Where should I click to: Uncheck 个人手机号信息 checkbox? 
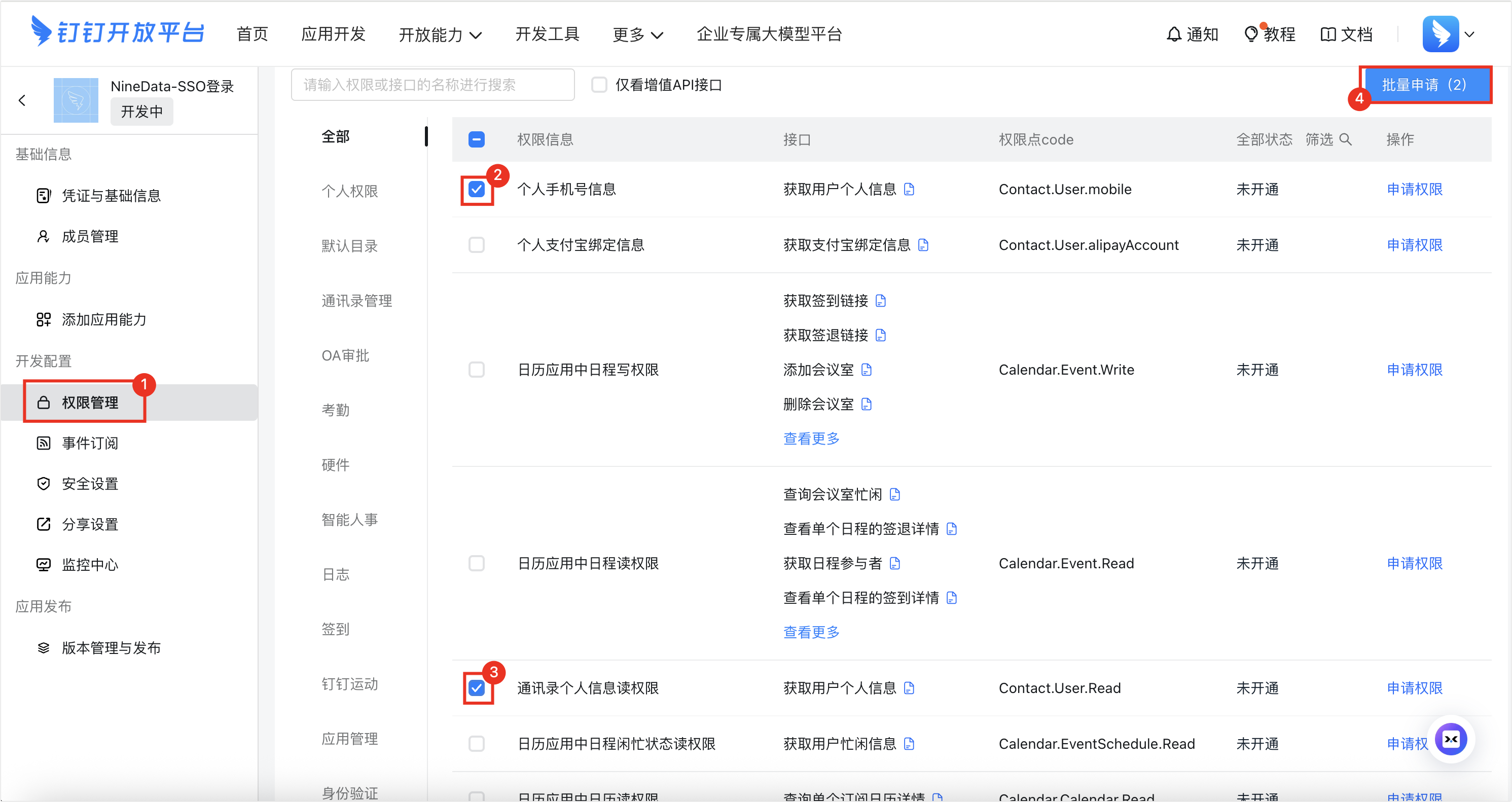[477, 189]
